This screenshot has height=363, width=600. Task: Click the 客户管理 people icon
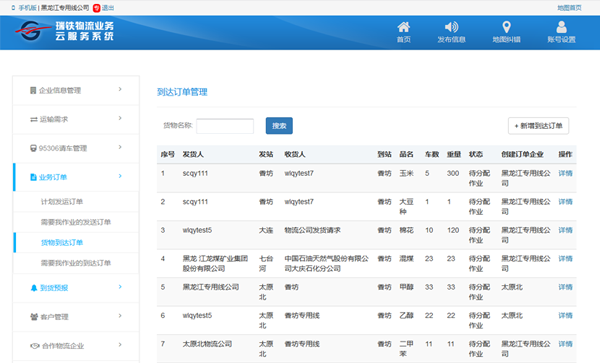tap(34, 317)
